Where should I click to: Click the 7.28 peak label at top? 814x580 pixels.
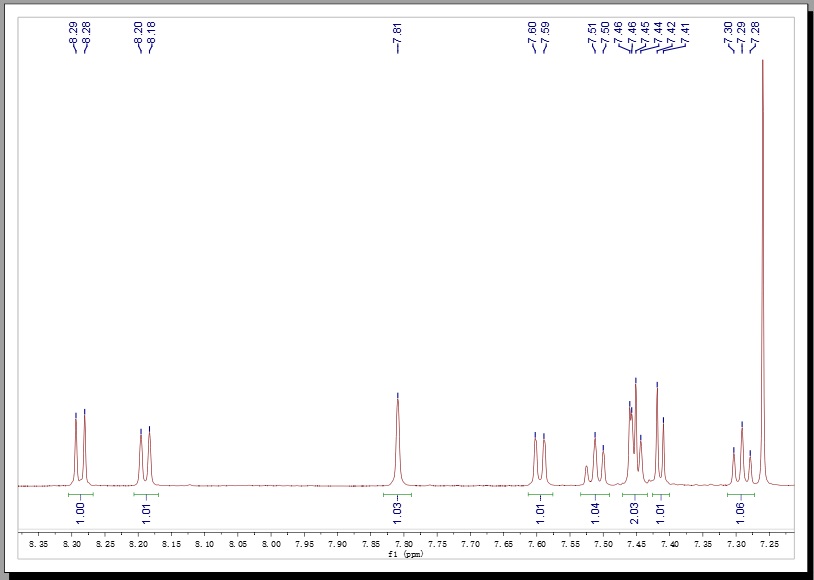point(755,32)
